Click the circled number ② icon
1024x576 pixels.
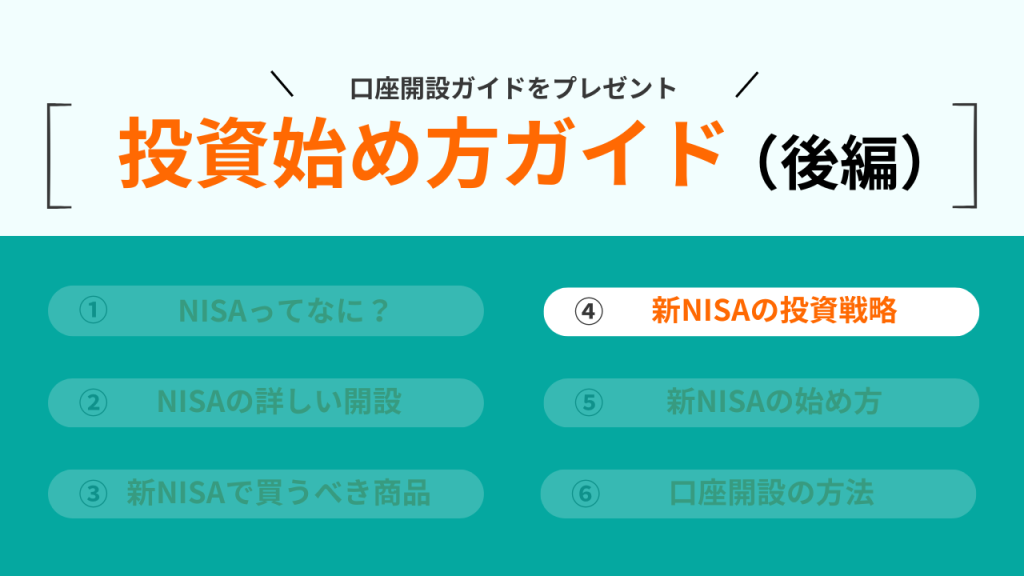pos(93,403)
